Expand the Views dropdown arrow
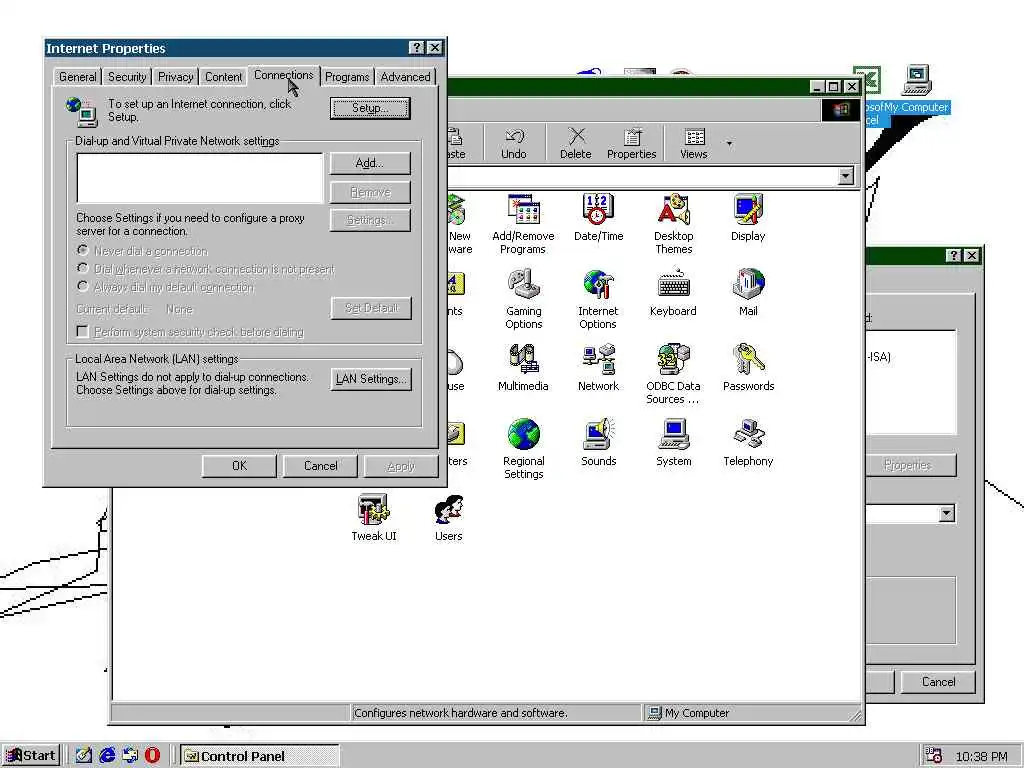 [x=729, y=143]
